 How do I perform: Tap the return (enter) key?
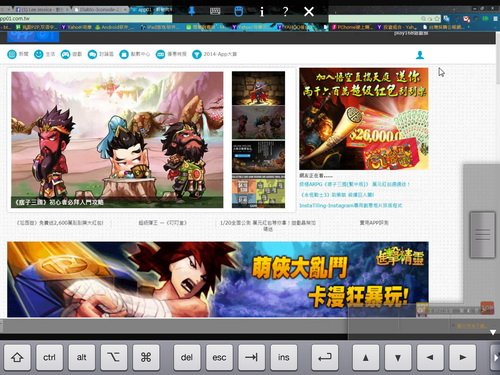pyautogui.click(x=325, y=358)
